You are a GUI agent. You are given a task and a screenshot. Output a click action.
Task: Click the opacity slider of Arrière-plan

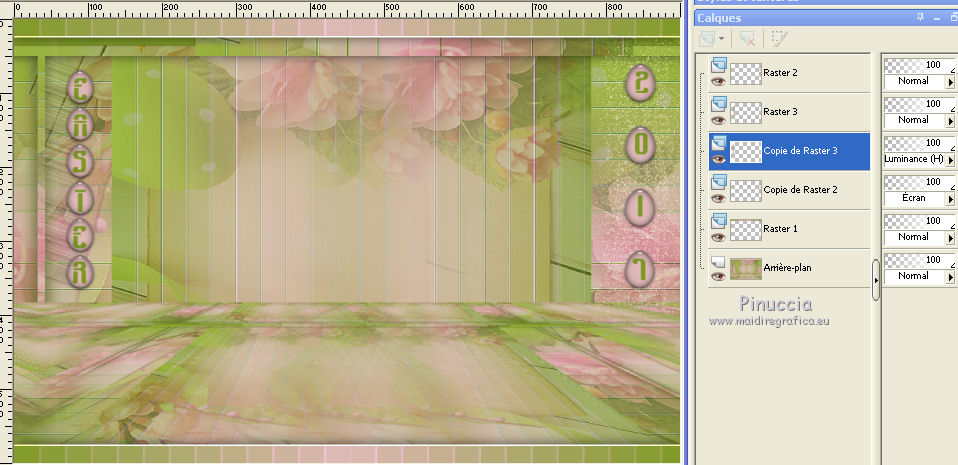(x=920, y=260)
